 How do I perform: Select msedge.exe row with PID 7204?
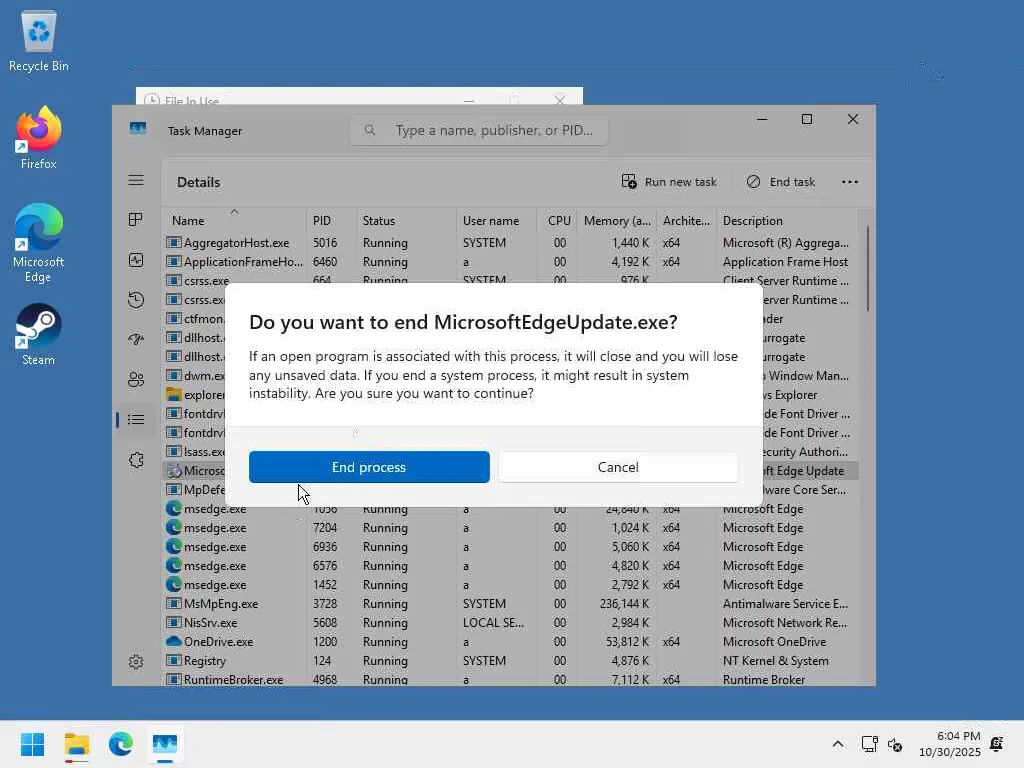click(x=511, y=528)
